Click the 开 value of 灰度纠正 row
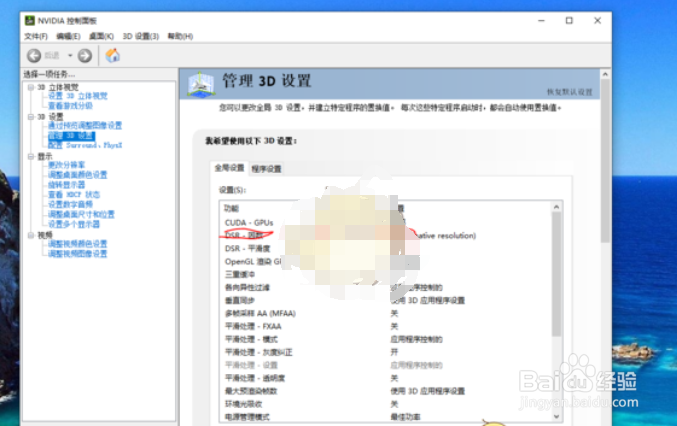 pos(394,352)
